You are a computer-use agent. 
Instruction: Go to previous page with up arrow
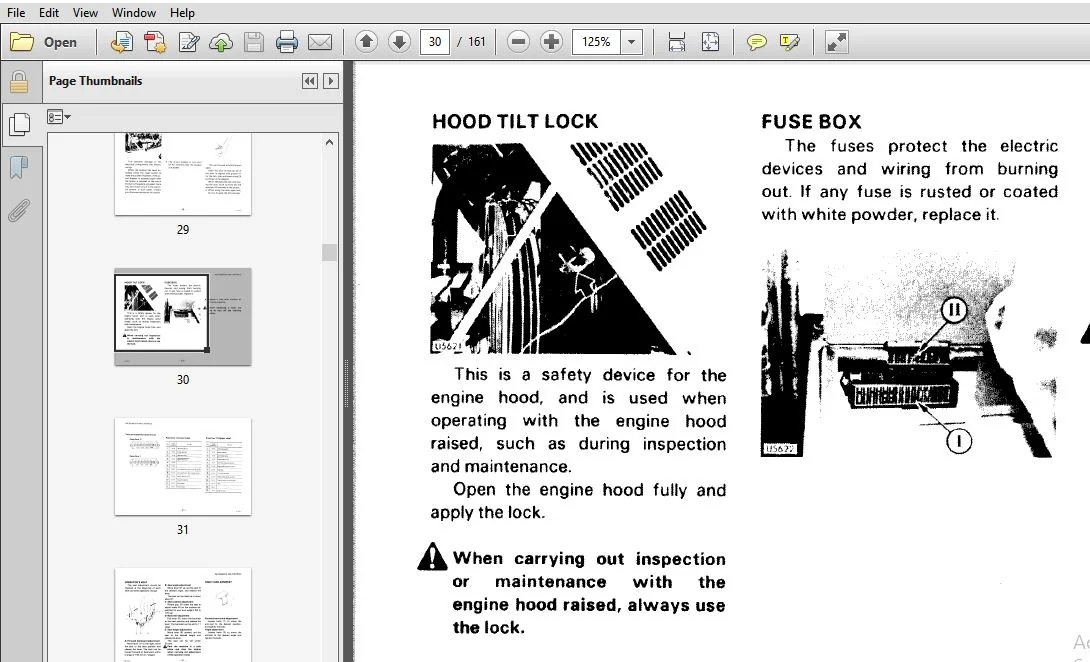click(x=366, y=42)
